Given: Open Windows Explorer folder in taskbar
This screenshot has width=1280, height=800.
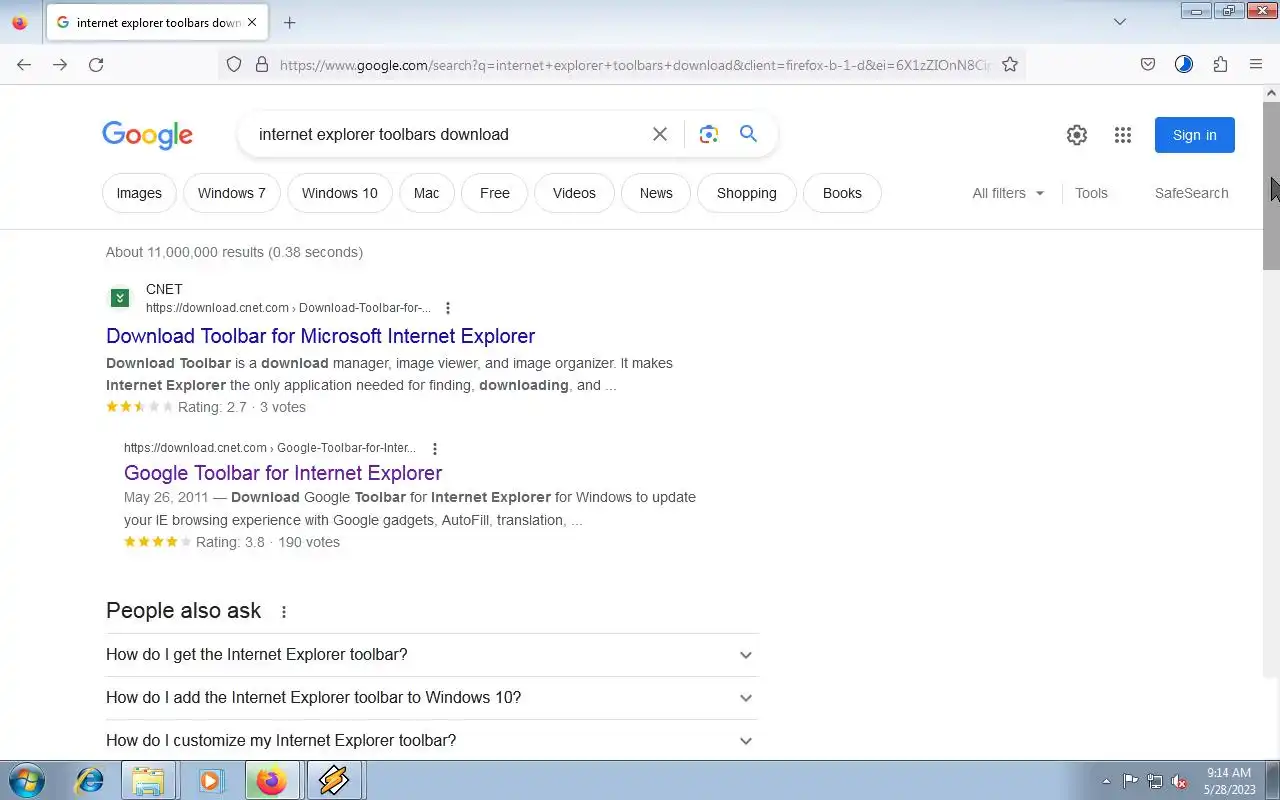Looking at the screenshot, I should coord(148,780).
